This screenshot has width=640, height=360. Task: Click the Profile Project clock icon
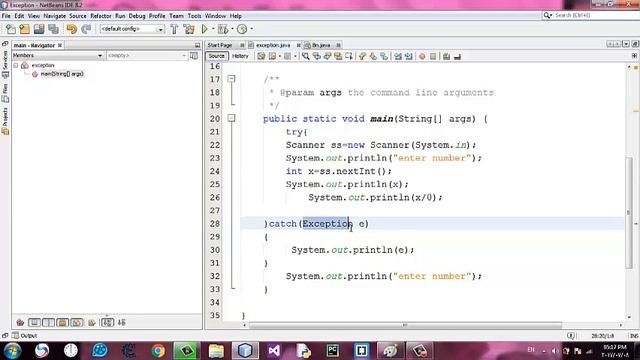point(242,29)
